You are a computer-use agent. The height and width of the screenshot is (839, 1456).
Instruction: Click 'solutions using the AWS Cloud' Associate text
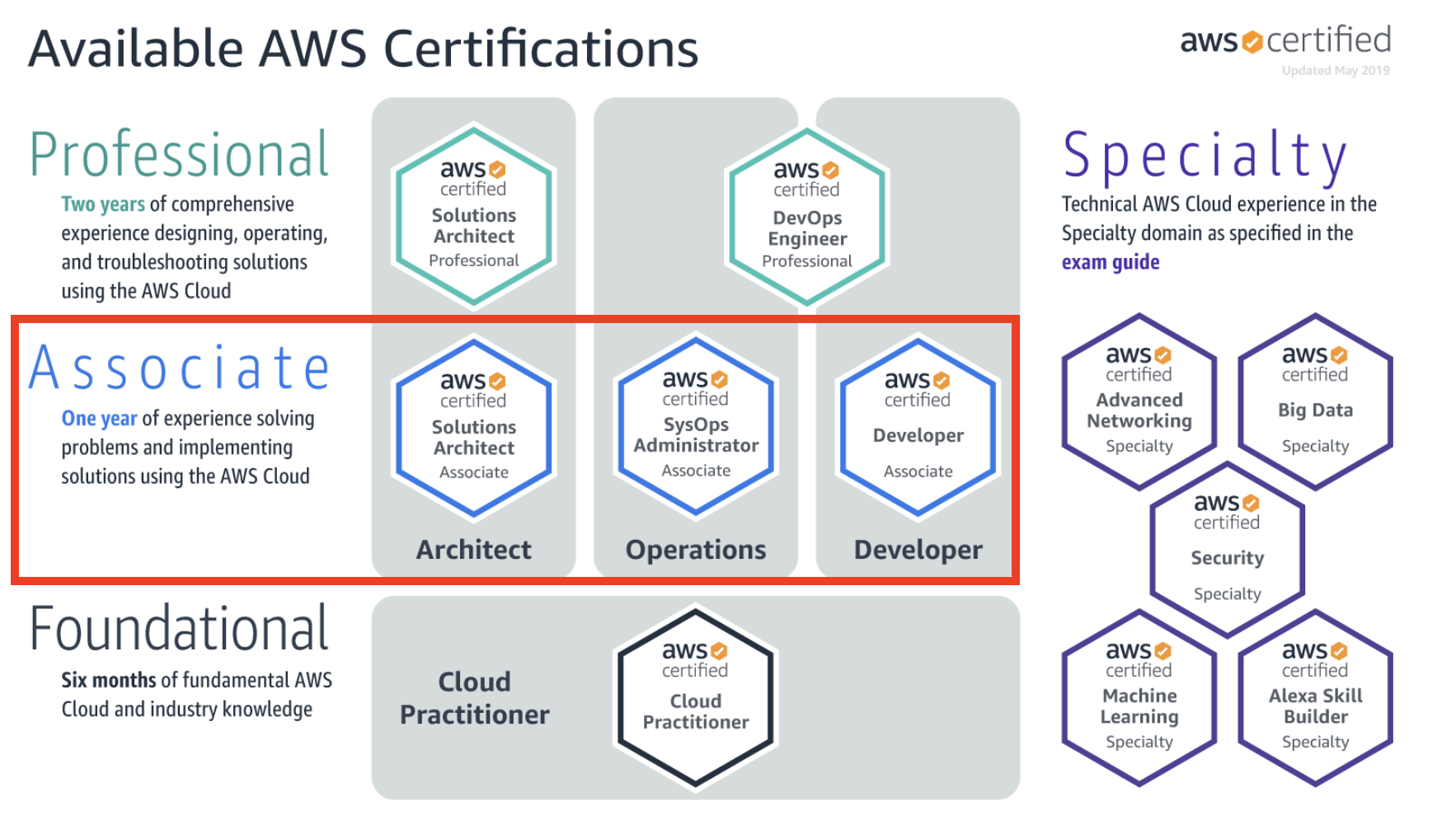tap(186, 476)
